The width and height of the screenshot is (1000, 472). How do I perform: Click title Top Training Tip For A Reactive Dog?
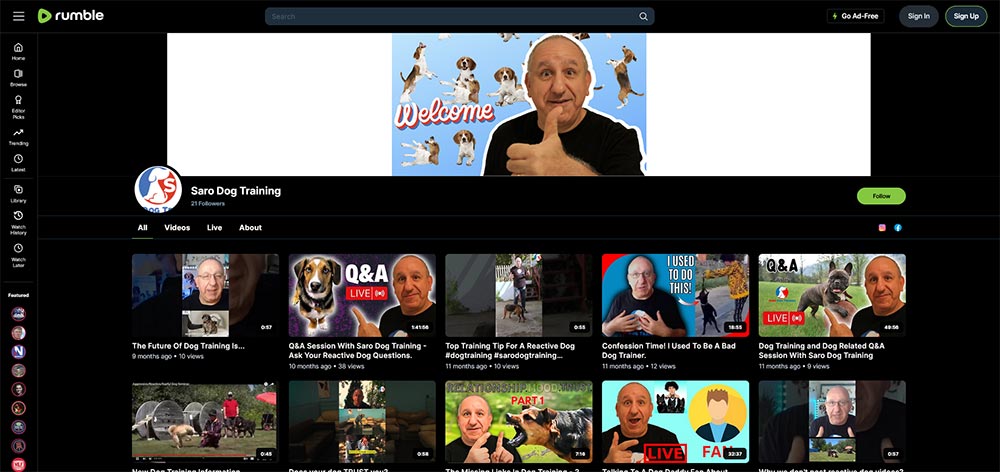(510, 350)
